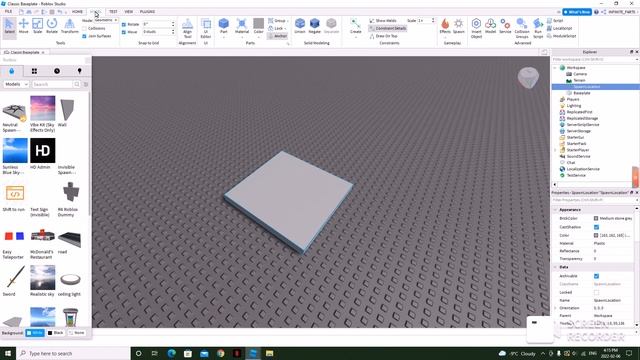Switch to the TEST ribbon tab
Viewport: 640px width, 360px height.
click(x=113, y=11)
